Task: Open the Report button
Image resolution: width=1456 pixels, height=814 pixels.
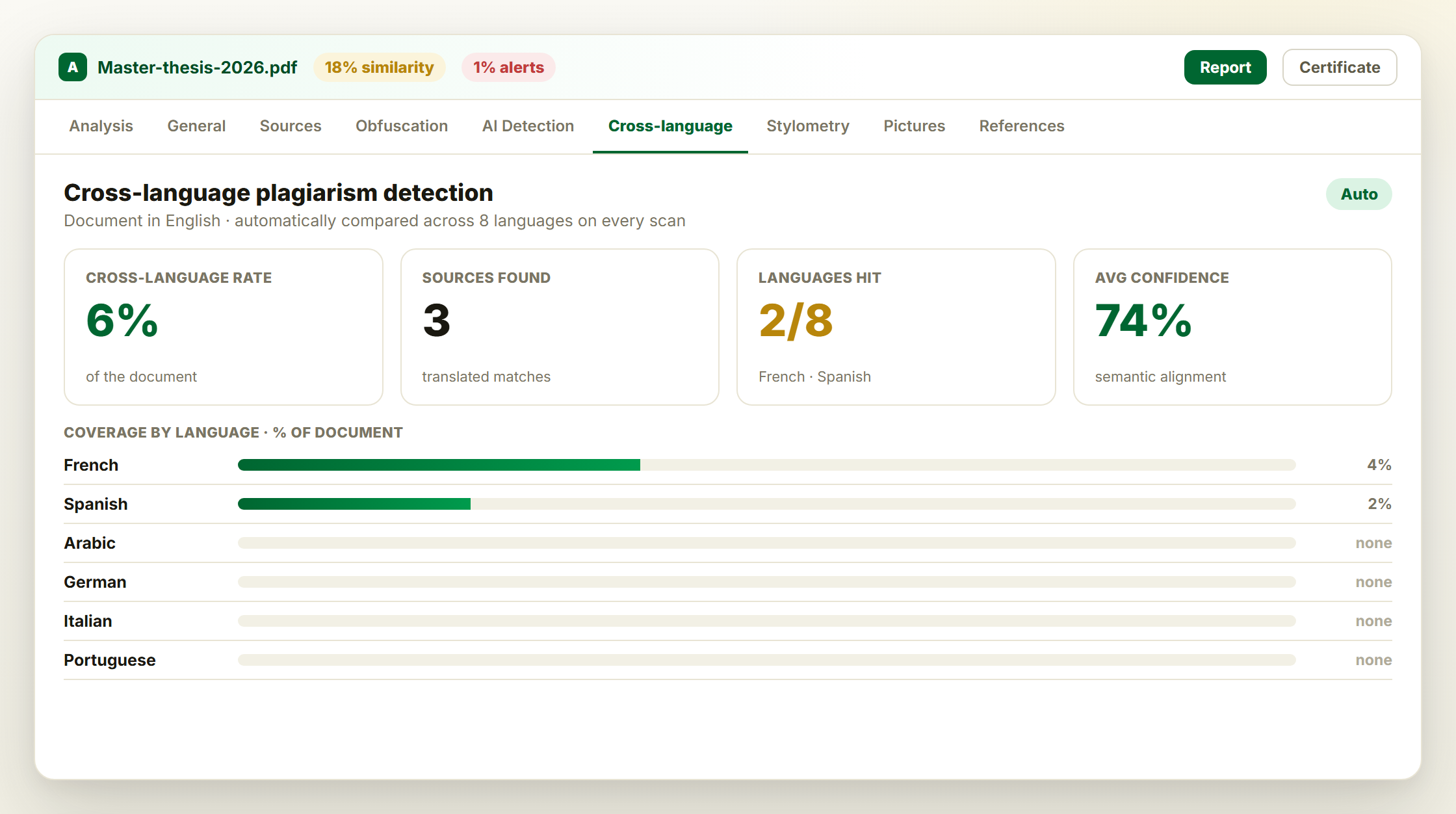Action: coord(1225,67)
